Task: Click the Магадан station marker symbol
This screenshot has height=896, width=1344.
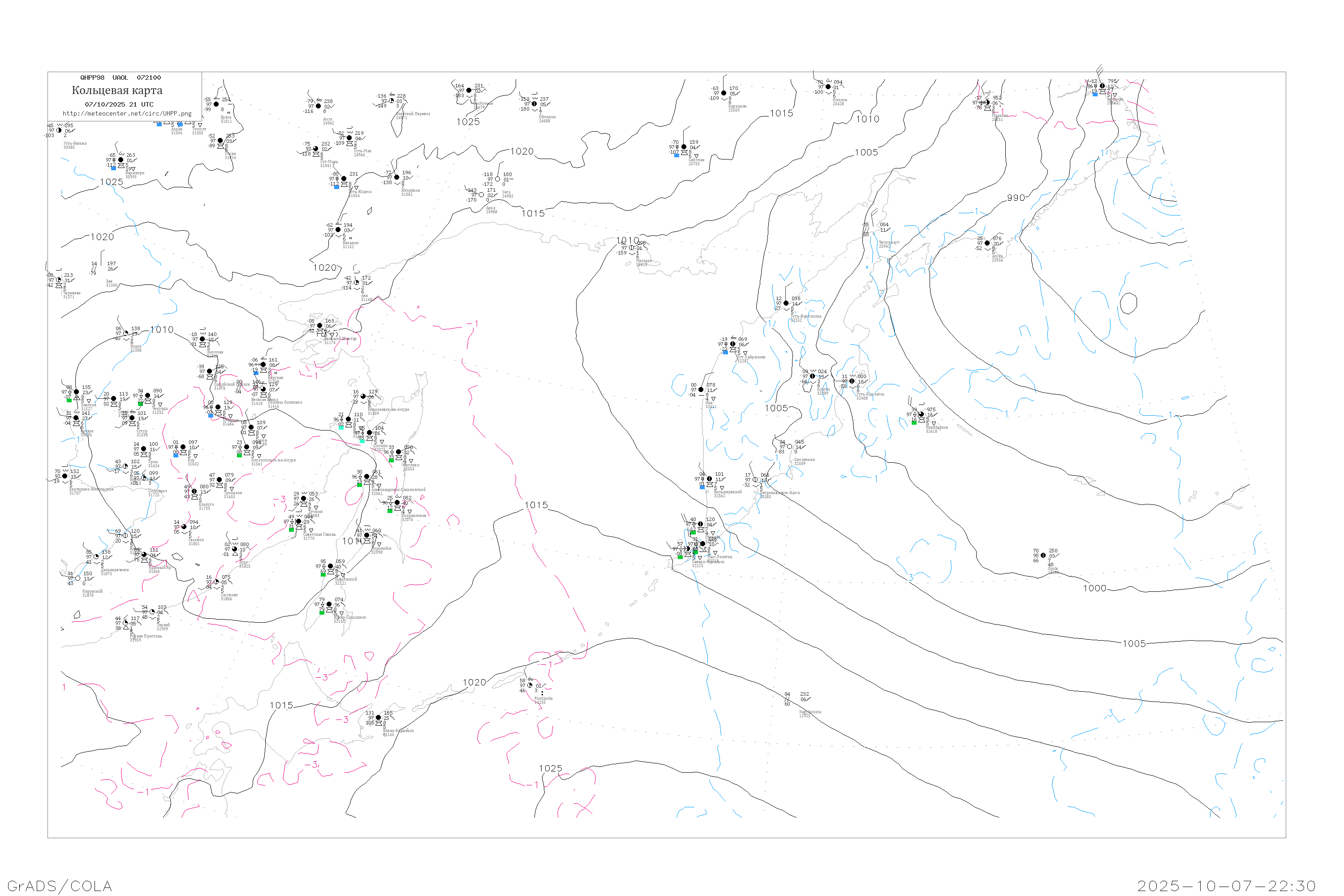Action: click(x=631, y=248)
